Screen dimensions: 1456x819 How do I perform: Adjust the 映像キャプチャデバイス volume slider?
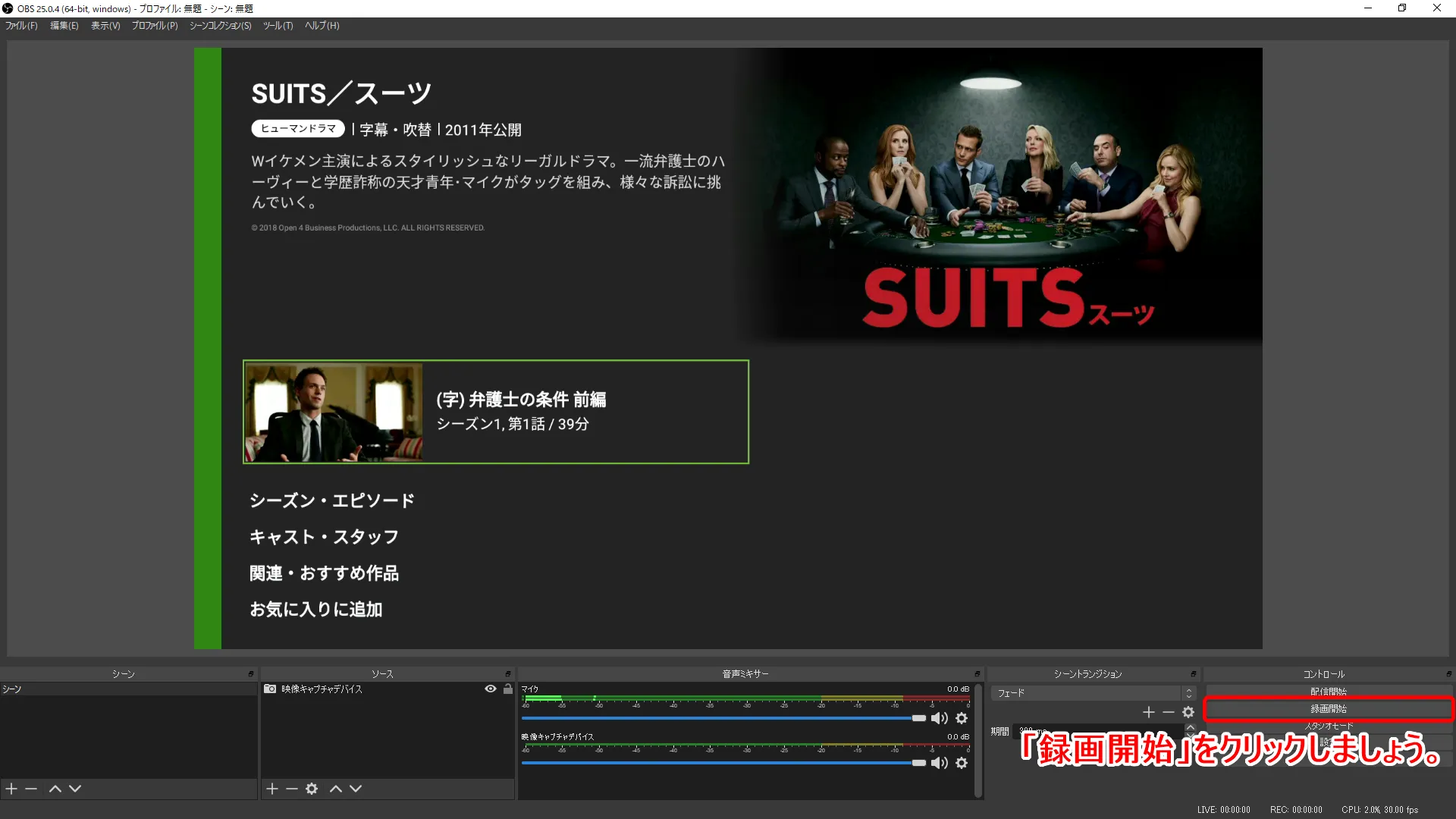[x=724, y=763]
